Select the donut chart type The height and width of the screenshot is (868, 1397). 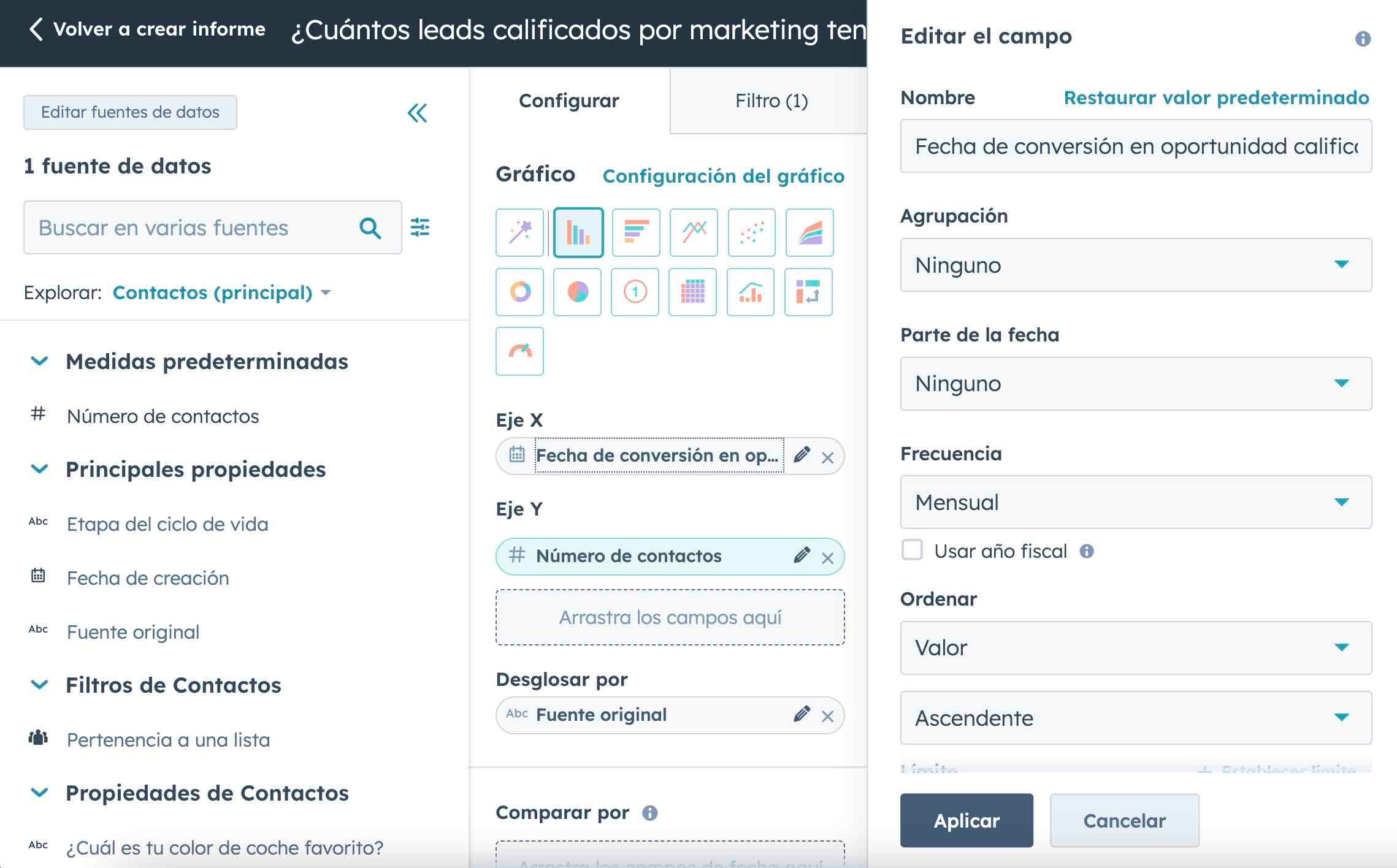[519, 292]
